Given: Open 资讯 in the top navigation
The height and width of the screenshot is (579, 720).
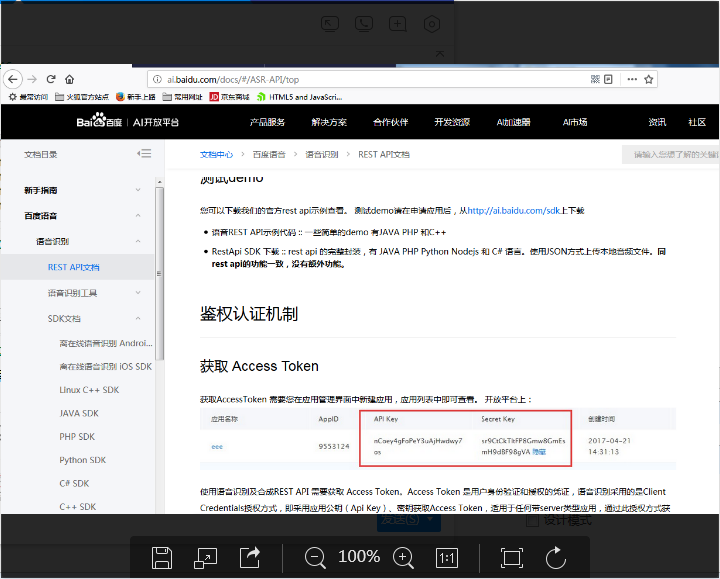Looking at the screenshot, I should (x=657, y=122).
